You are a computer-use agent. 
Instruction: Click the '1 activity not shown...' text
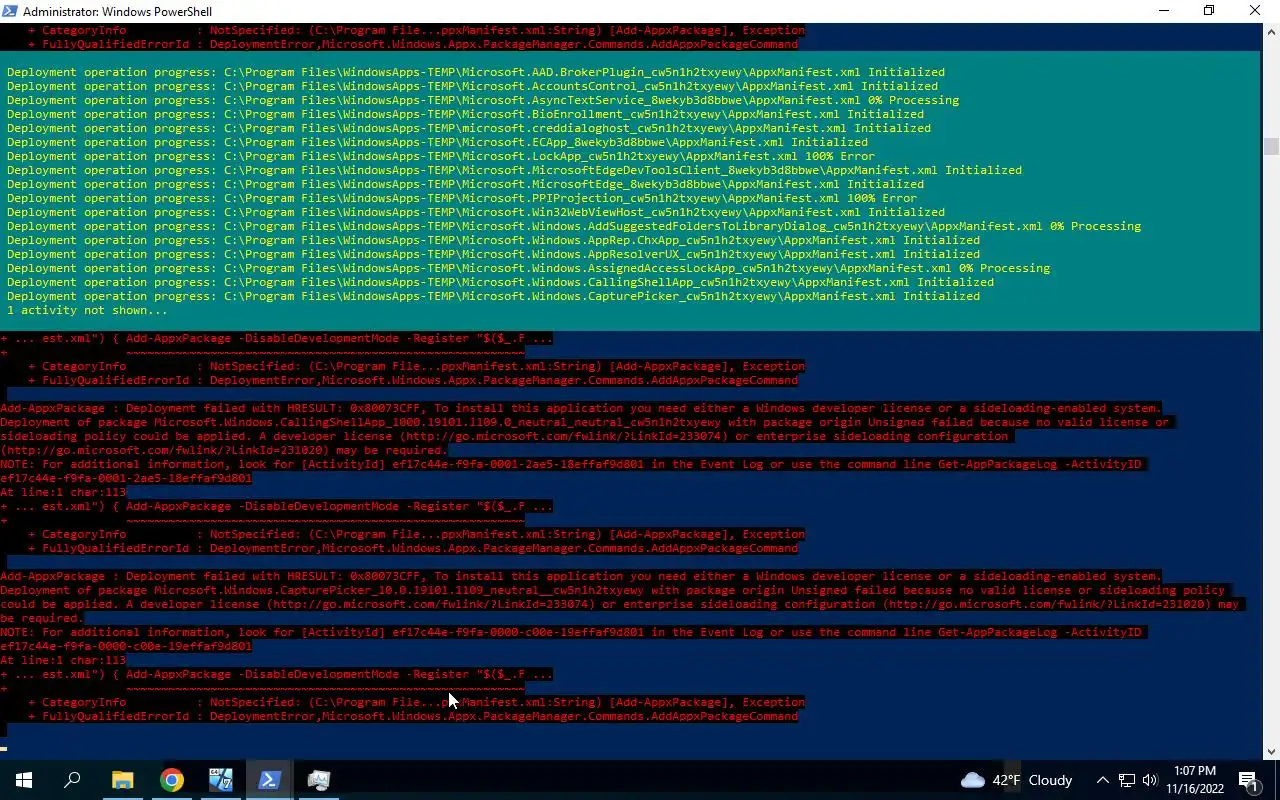(x=87, y=310)
